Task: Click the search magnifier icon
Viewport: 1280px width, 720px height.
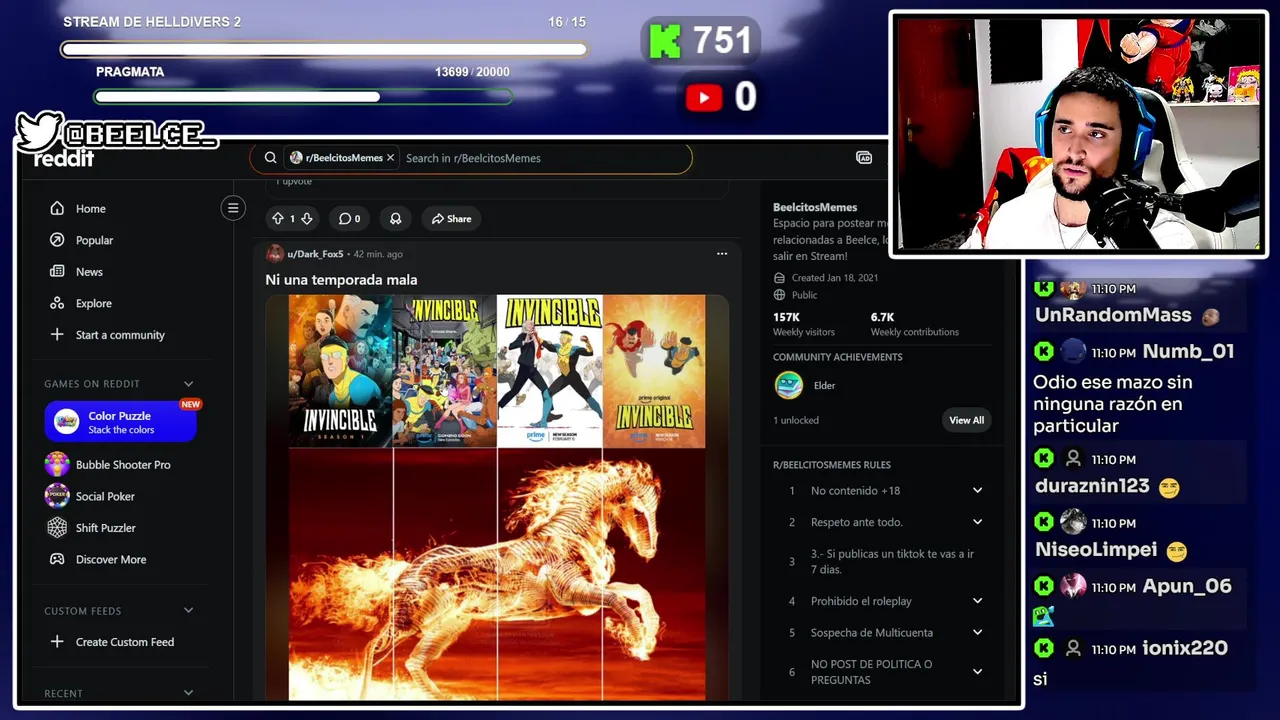Action: coord(270,158)
